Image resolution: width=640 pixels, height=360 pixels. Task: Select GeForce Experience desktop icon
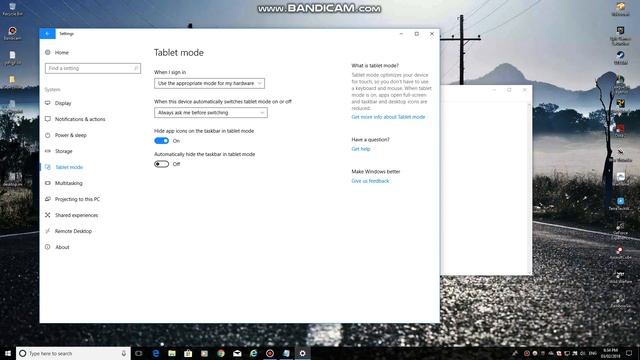tap(620, 230)
